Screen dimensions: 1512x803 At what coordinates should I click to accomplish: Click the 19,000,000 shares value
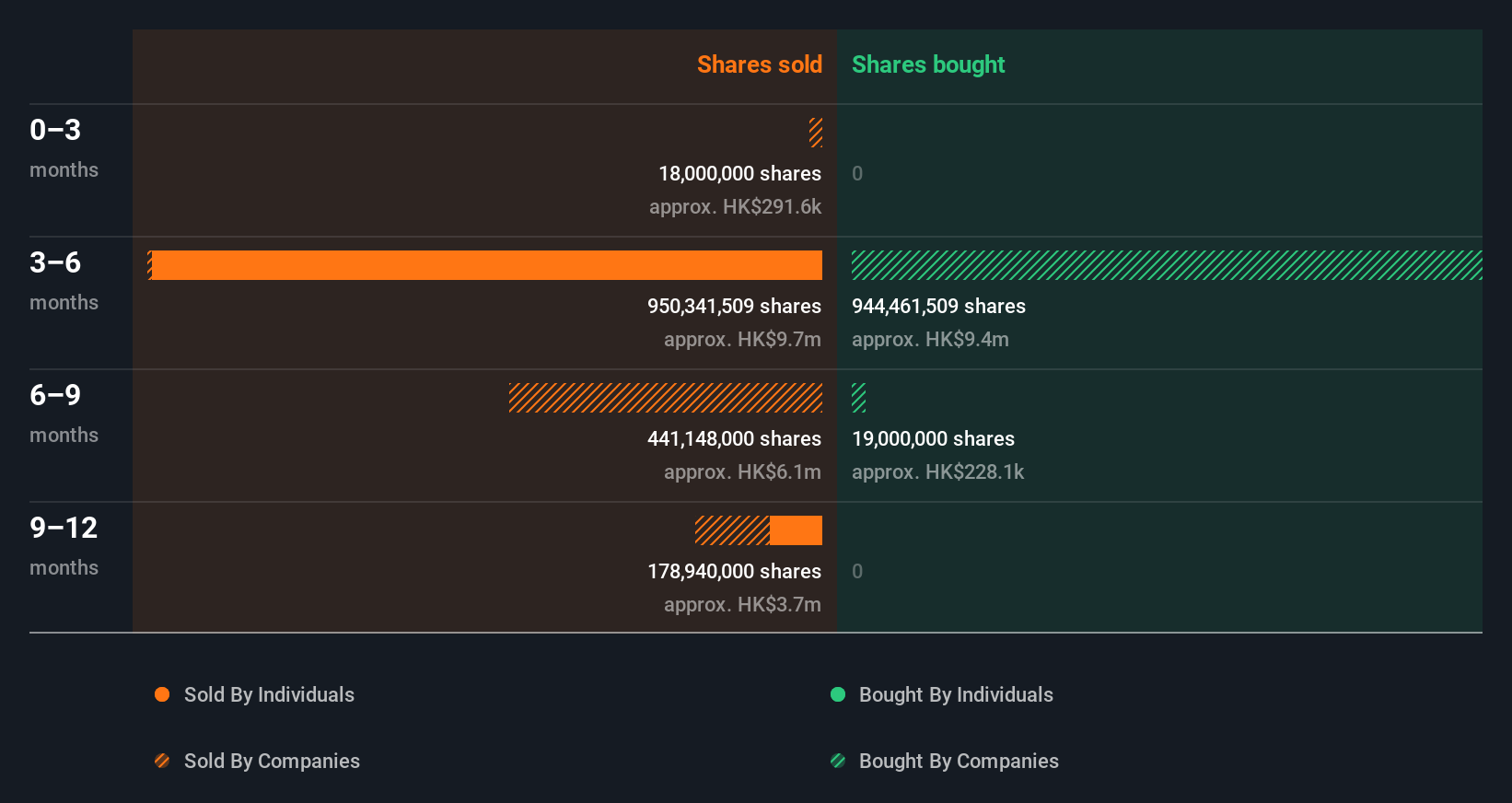coord(933,438)
